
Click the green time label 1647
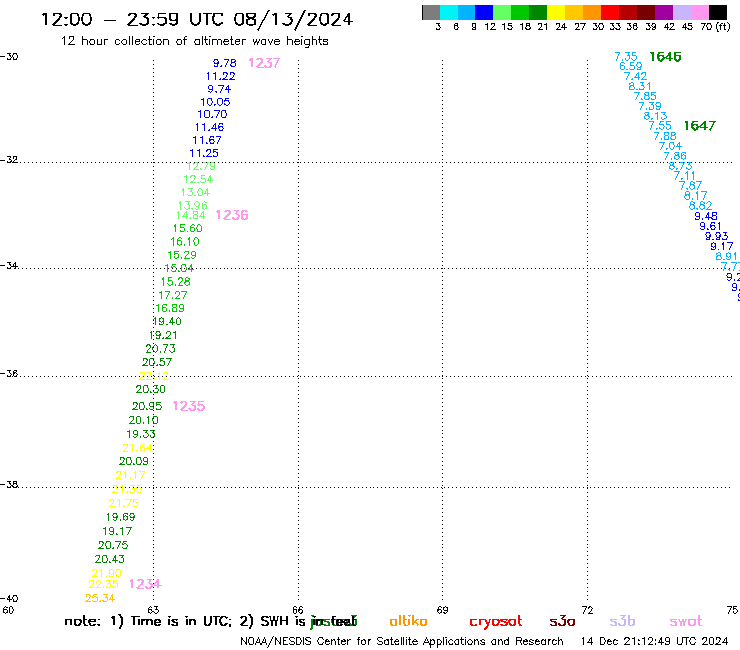pos(700,126)
